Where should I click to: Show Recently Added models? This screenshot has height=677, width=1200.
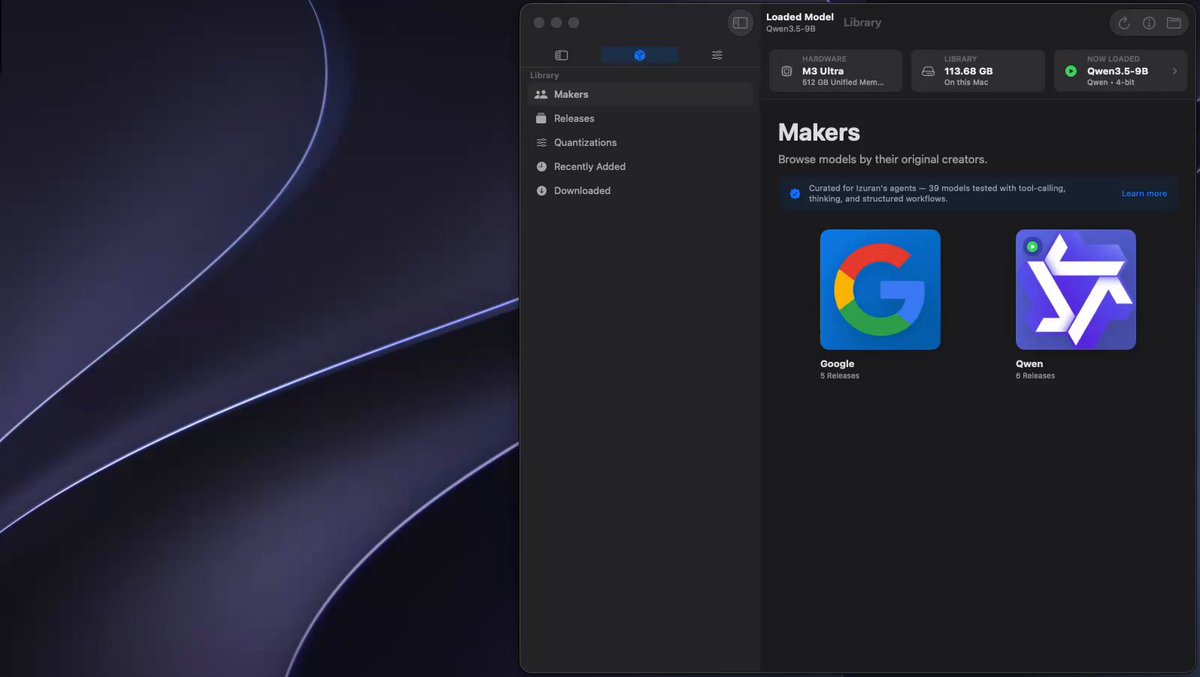[x=640, y=166]
